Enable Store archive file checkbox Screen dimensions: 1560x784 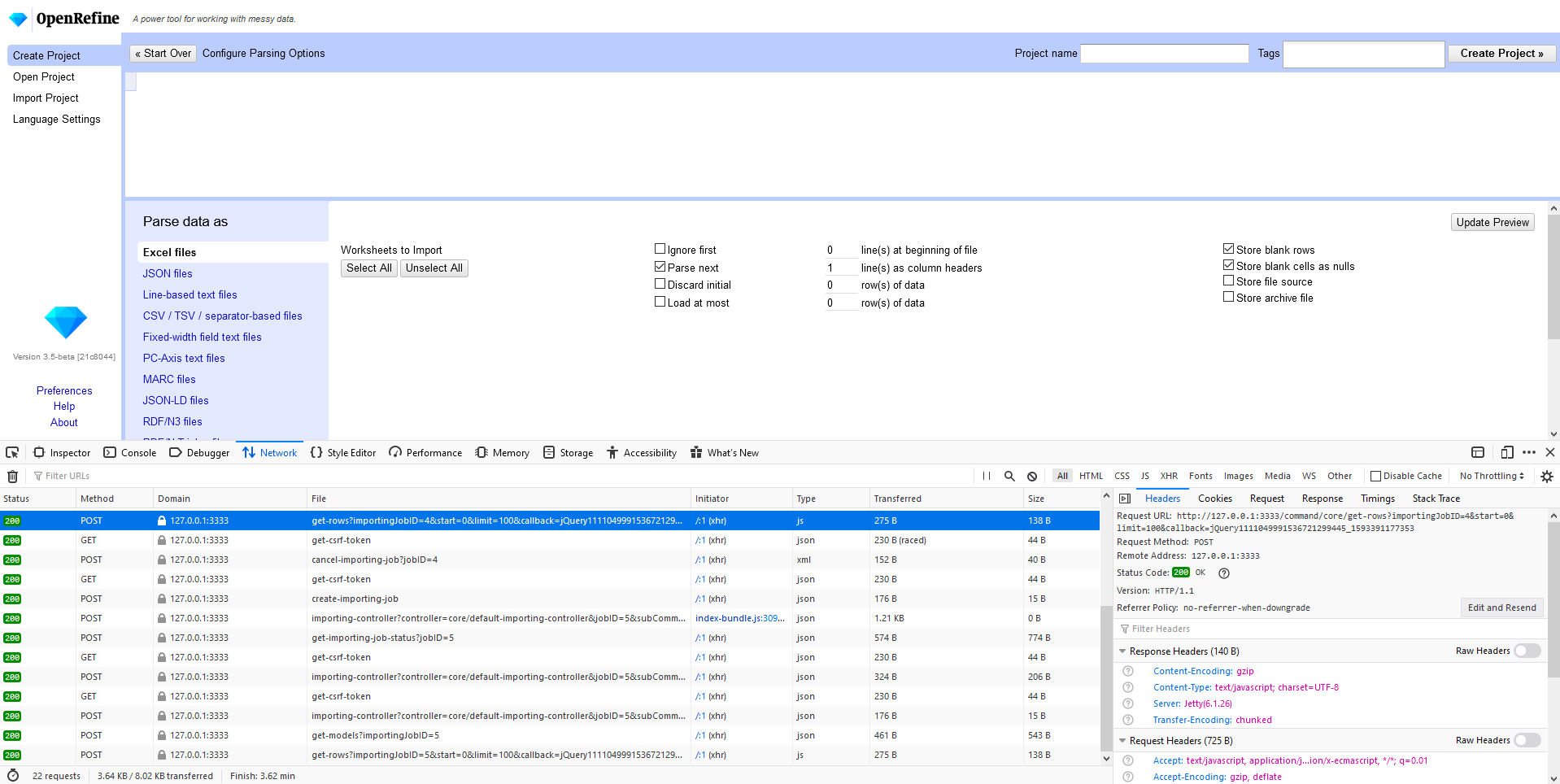[x=1229, y=297]
